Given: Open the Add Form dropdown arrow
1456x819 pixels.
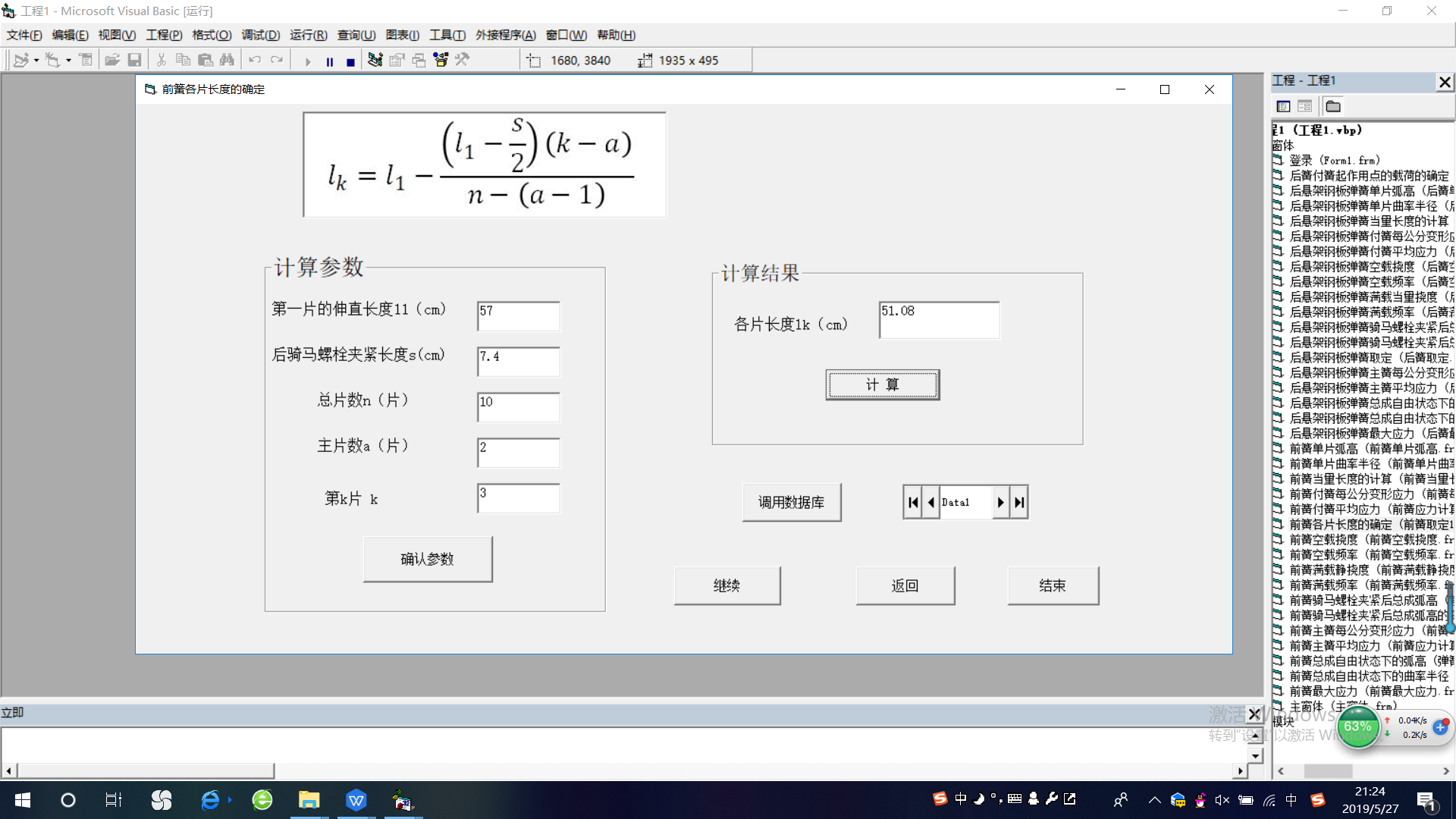Looking at the screenshot, I should [68, 61].
